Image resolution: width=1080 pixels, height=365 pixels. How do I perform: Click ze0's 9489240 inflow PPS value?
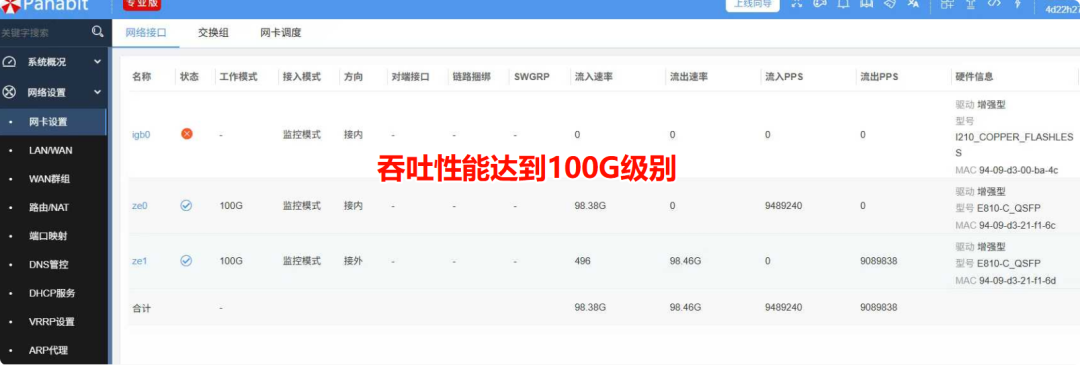click(x=783, y=206)
